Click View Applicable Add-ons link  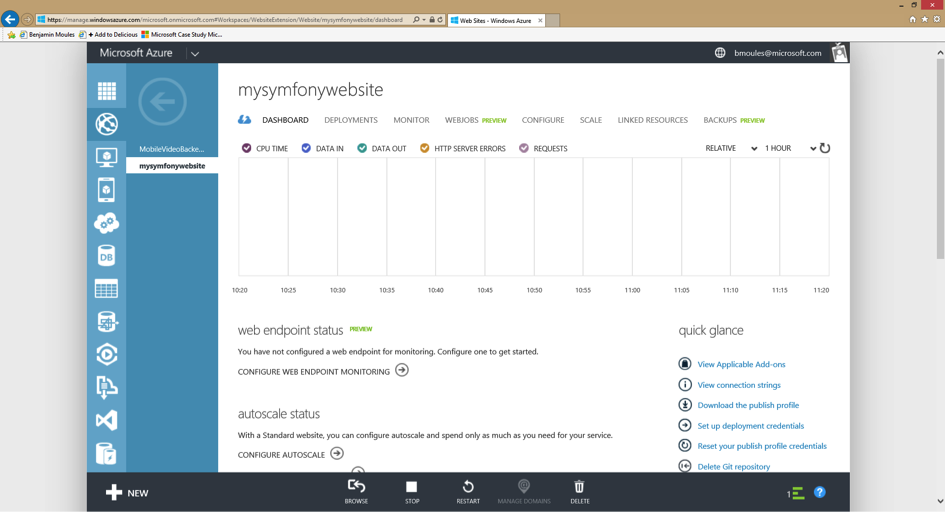point(741,364)
